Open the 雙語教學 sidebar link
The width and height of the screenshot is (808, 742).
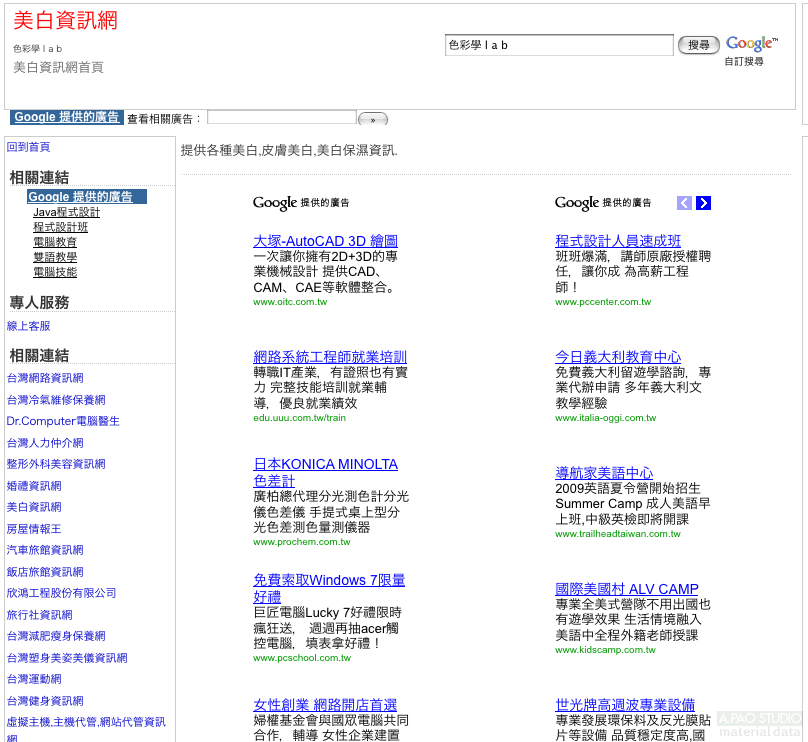click(x=55, y=257)
